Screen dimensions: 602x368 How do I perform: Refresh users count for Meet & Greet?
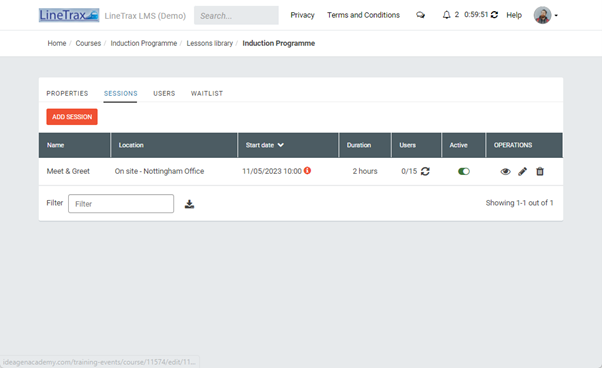[x=425, y=171]
